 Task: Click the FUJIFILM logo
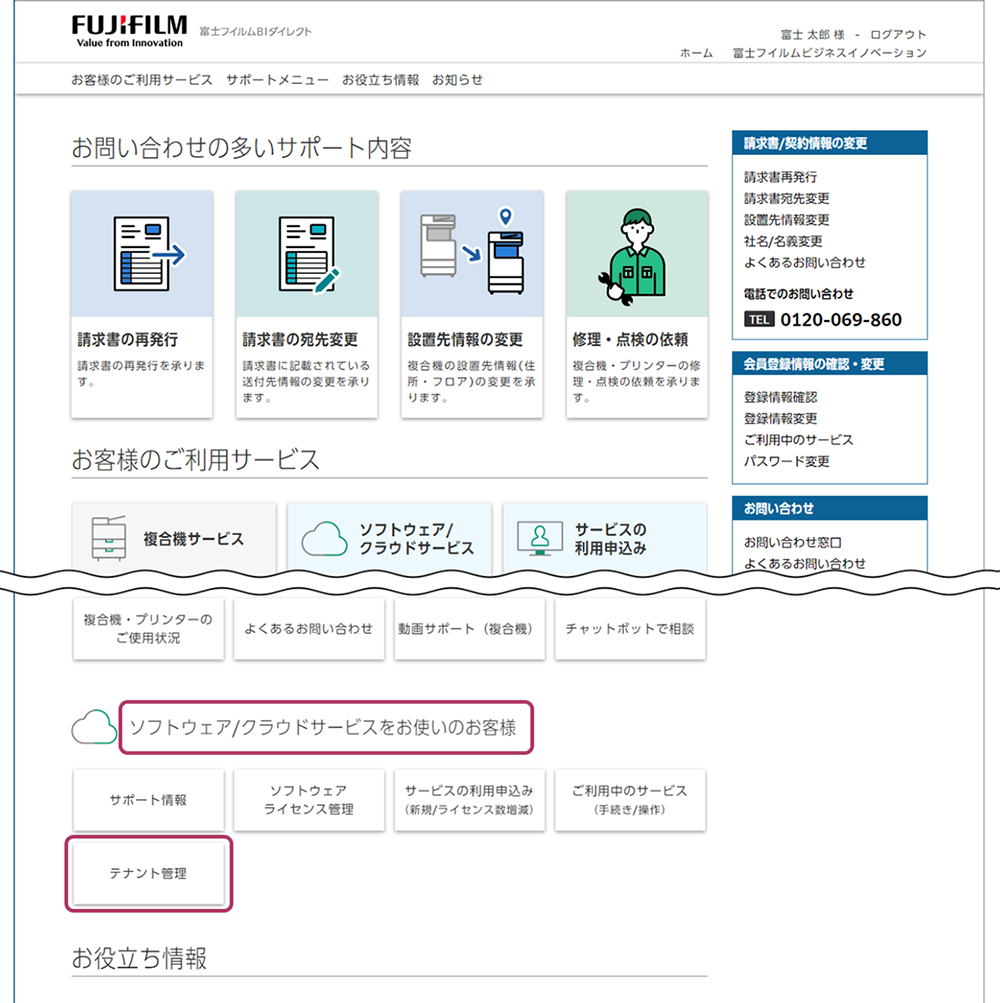pyautogui.click(x=129, y=31)
